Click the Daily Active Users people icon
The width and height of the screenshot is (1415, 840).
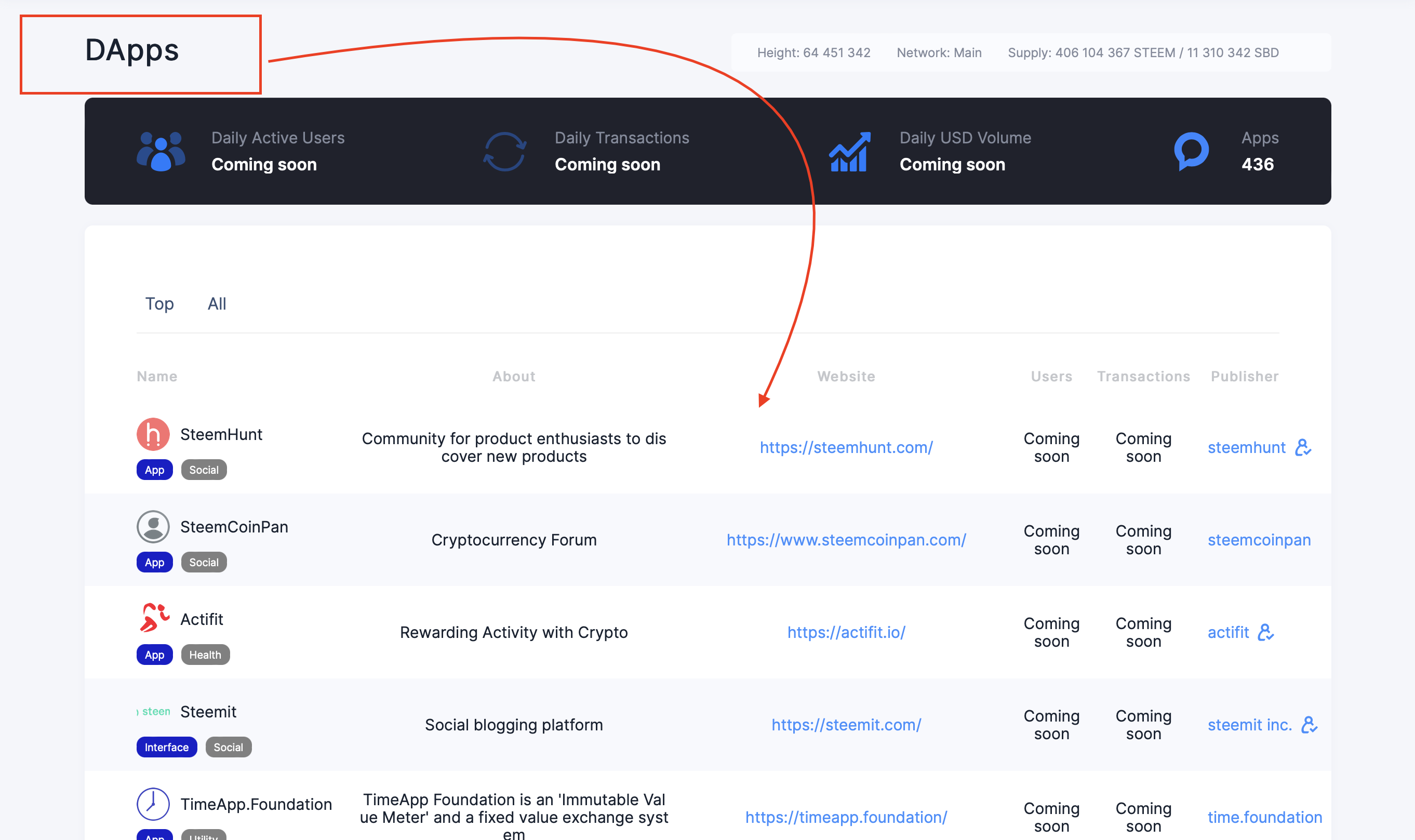point(161,151)
